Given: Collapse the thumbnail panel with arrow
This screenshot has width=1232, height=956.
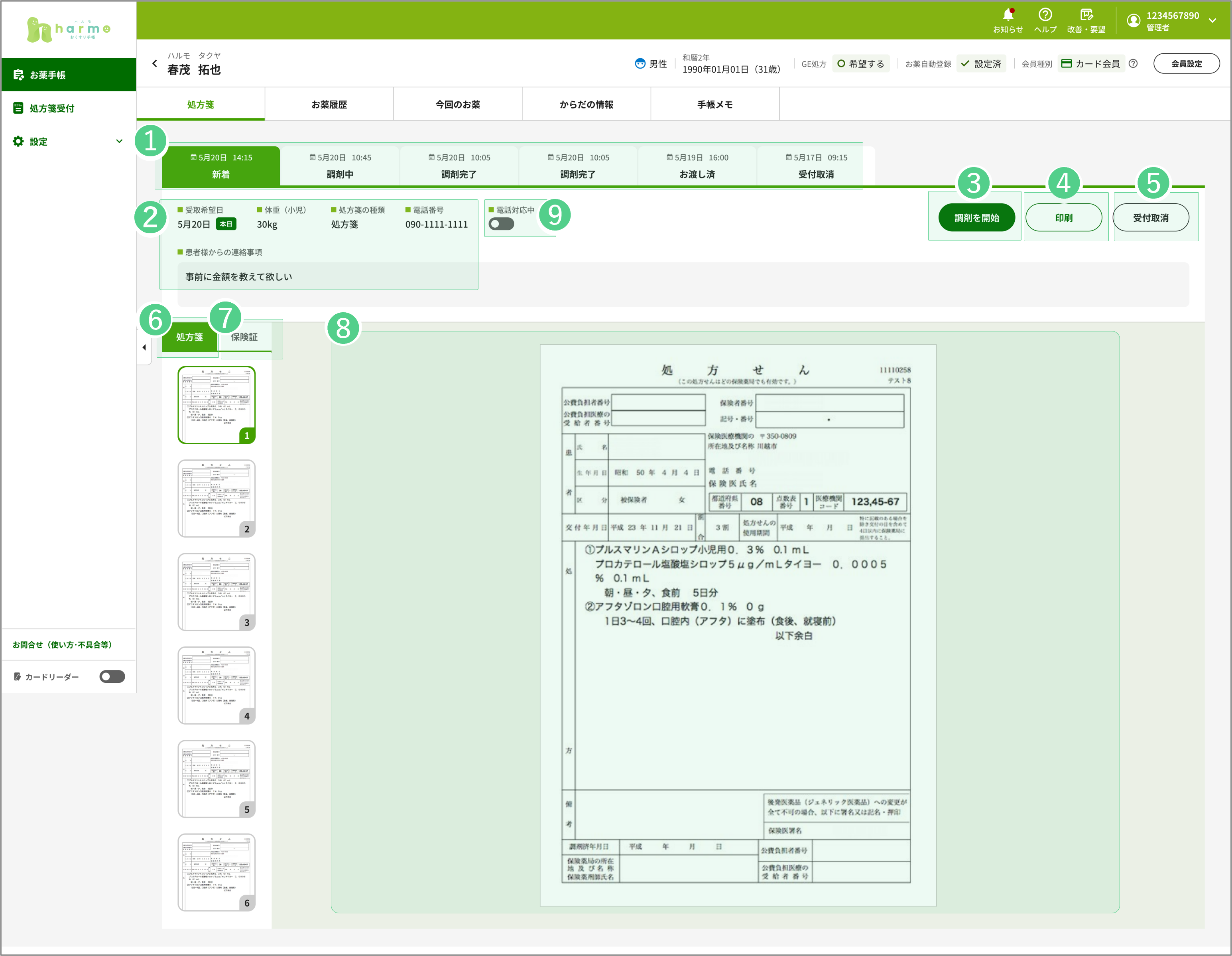Looking at the screenshot, I should click(x=144, y=348).
